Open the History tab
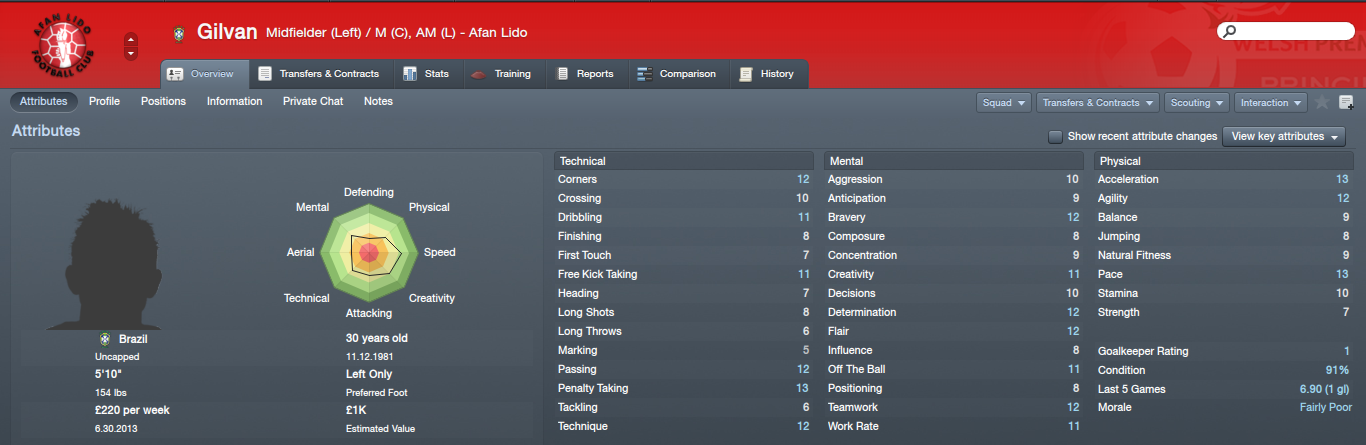 [x=766, y=74]
